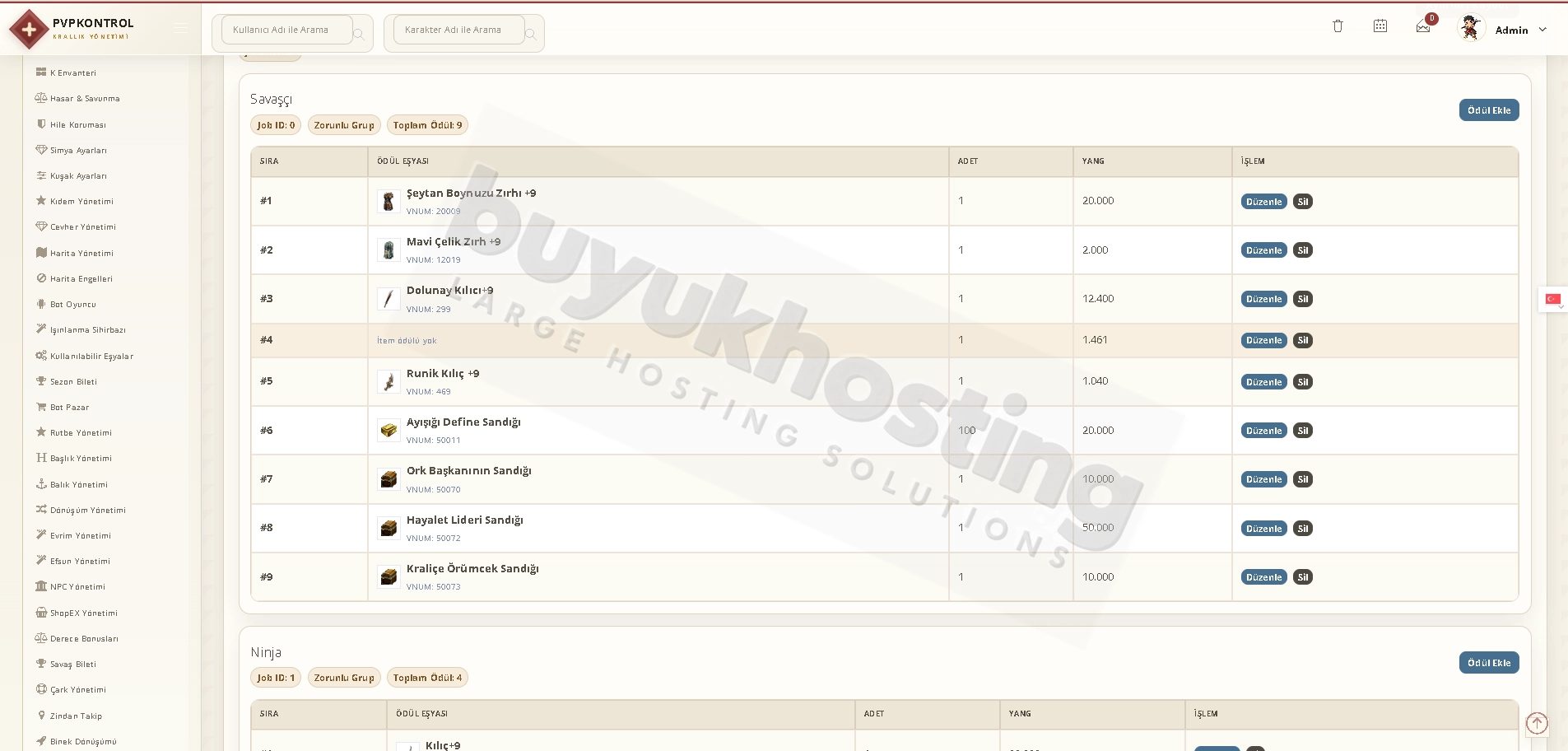Focus the Kullanıcı Adı ile Arama field

click(287, 30)
